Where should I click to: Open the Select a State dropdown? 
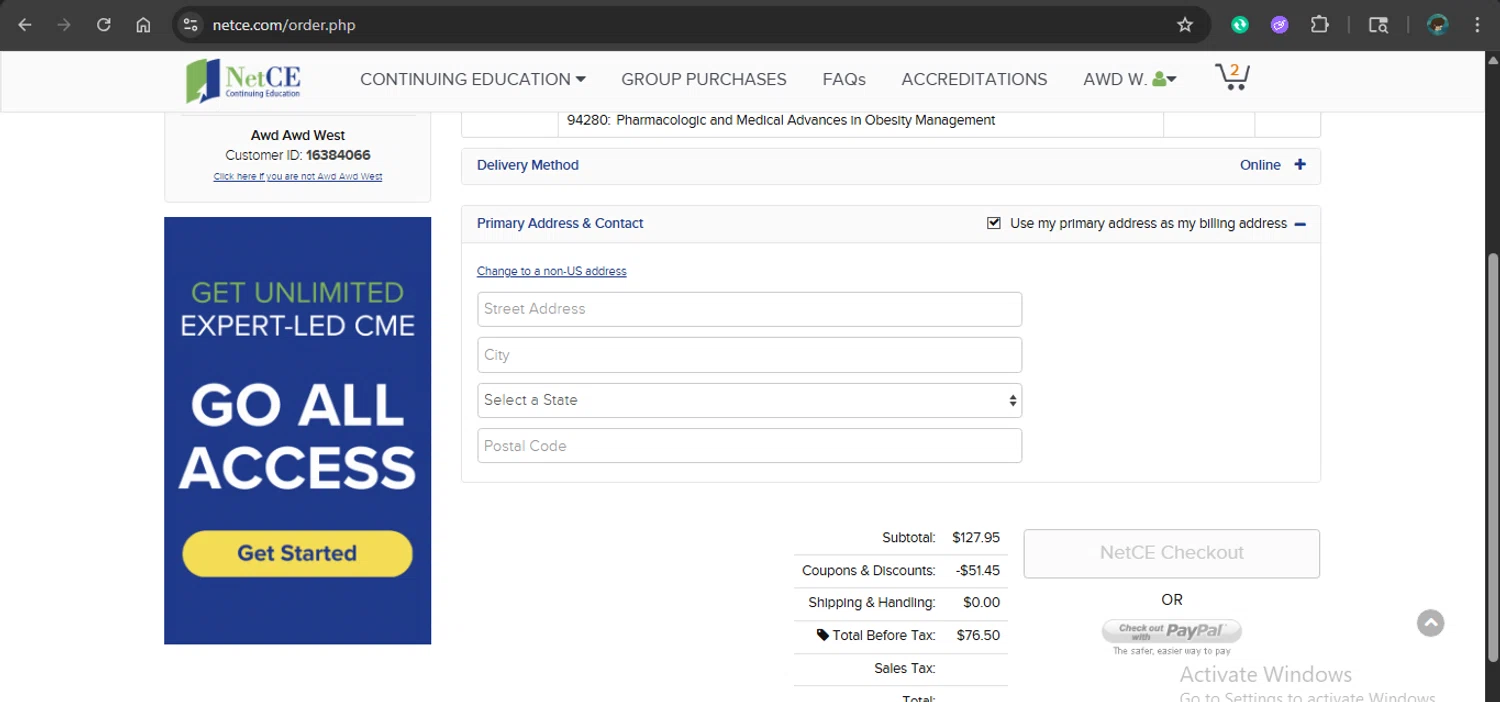point(749,400)
